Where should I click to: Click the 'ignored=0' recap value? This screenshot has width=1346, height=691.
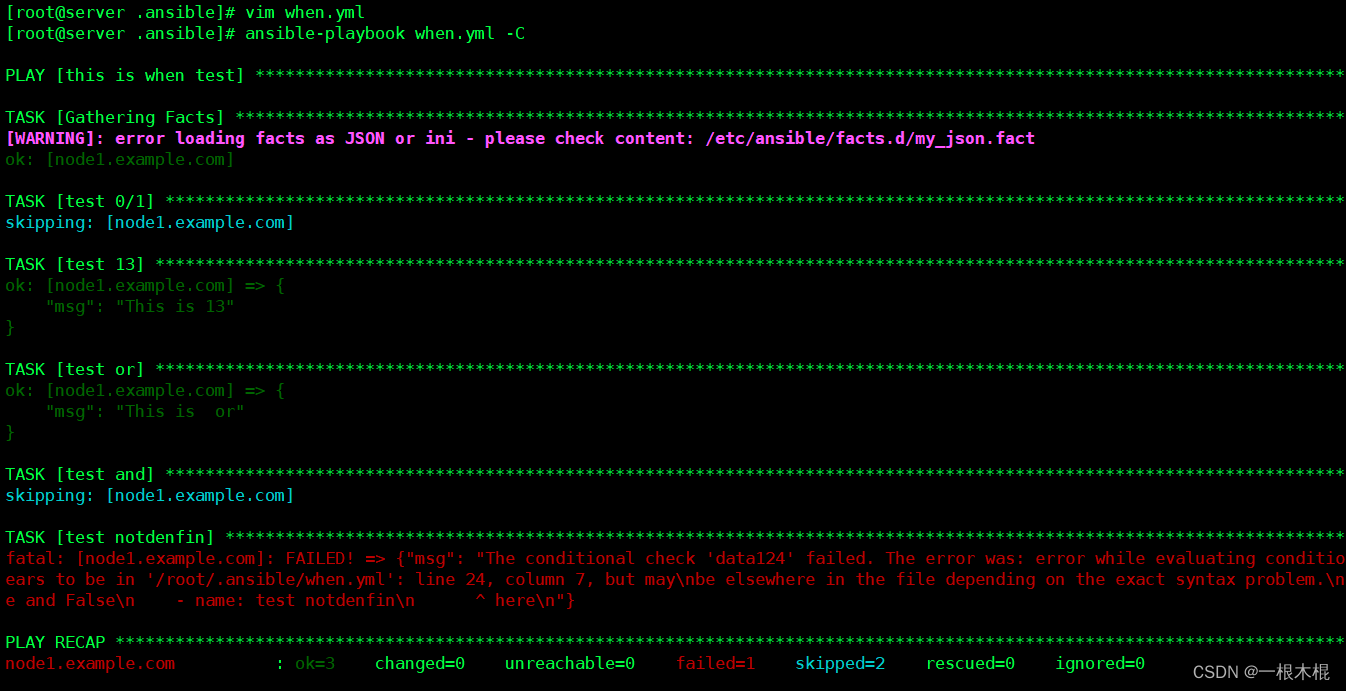1100,663
